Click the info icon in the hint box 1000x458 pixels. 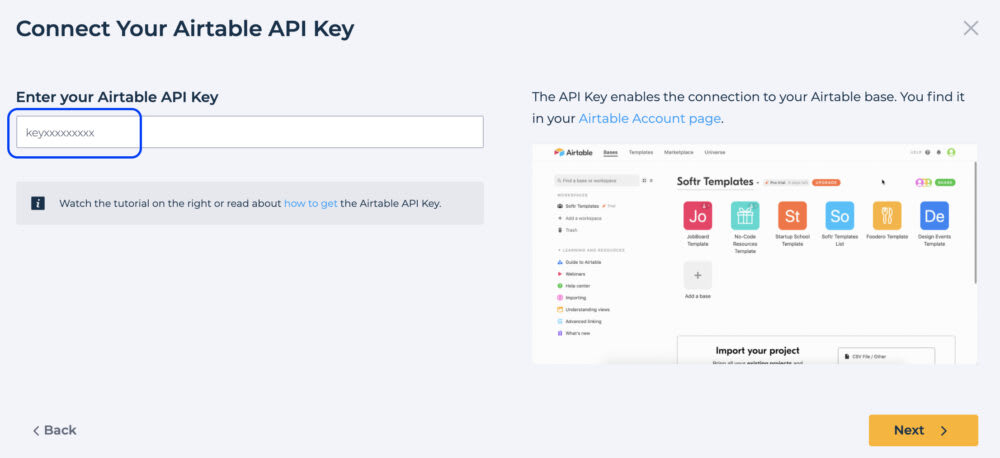point(38,203)
